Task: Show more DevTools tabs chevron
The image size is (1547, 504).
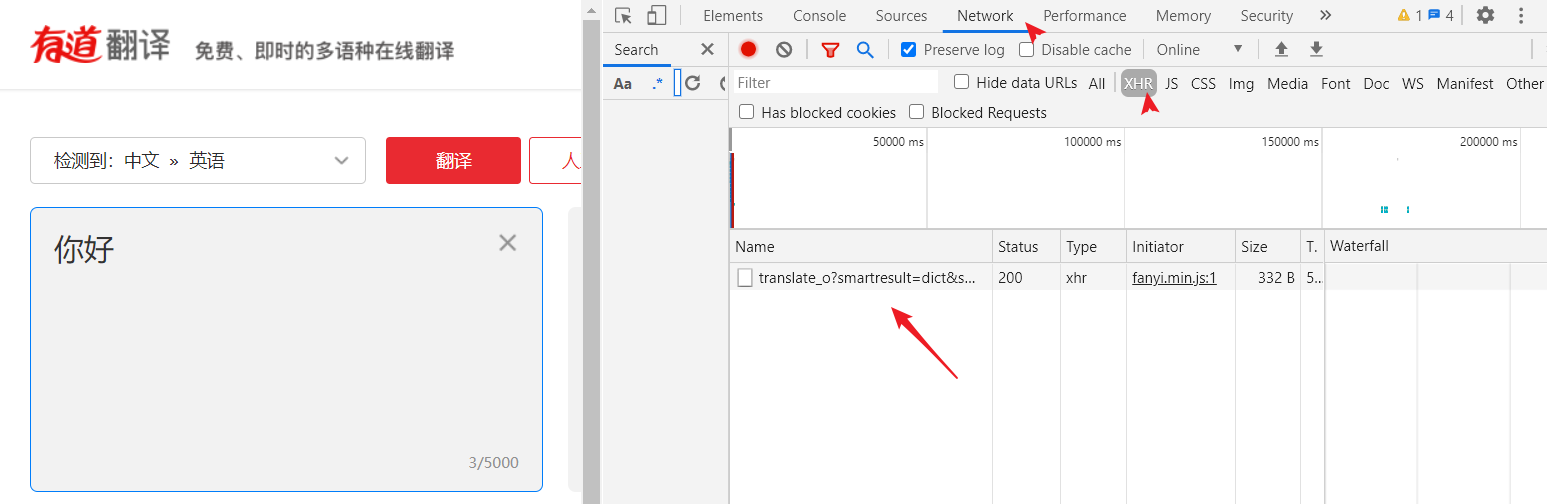Action: point(1326,15)
